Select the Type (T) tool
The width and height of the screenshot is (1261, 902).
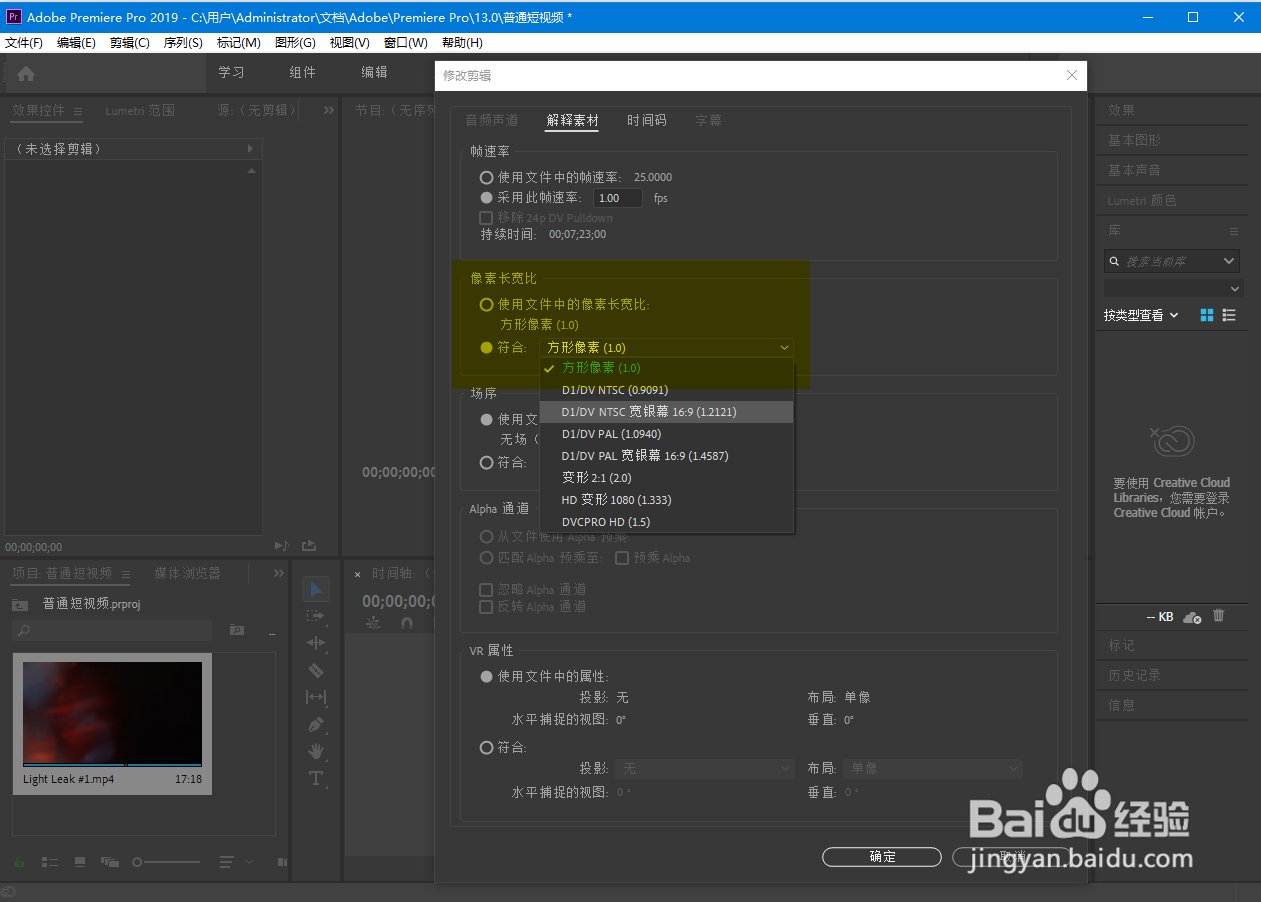click(x=316, y=778)
